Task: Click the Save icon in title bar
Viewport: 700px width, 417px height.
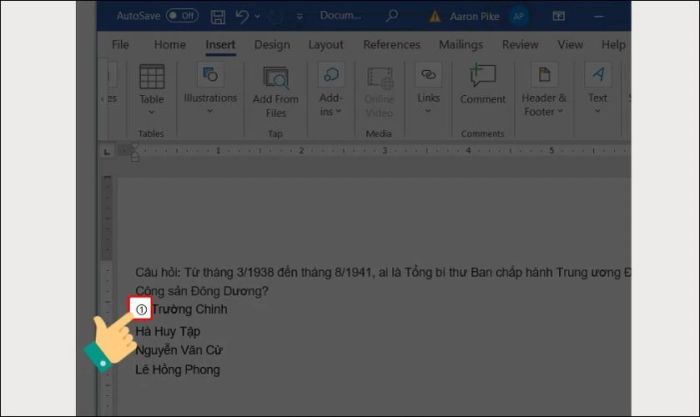Action: [218, 17]
